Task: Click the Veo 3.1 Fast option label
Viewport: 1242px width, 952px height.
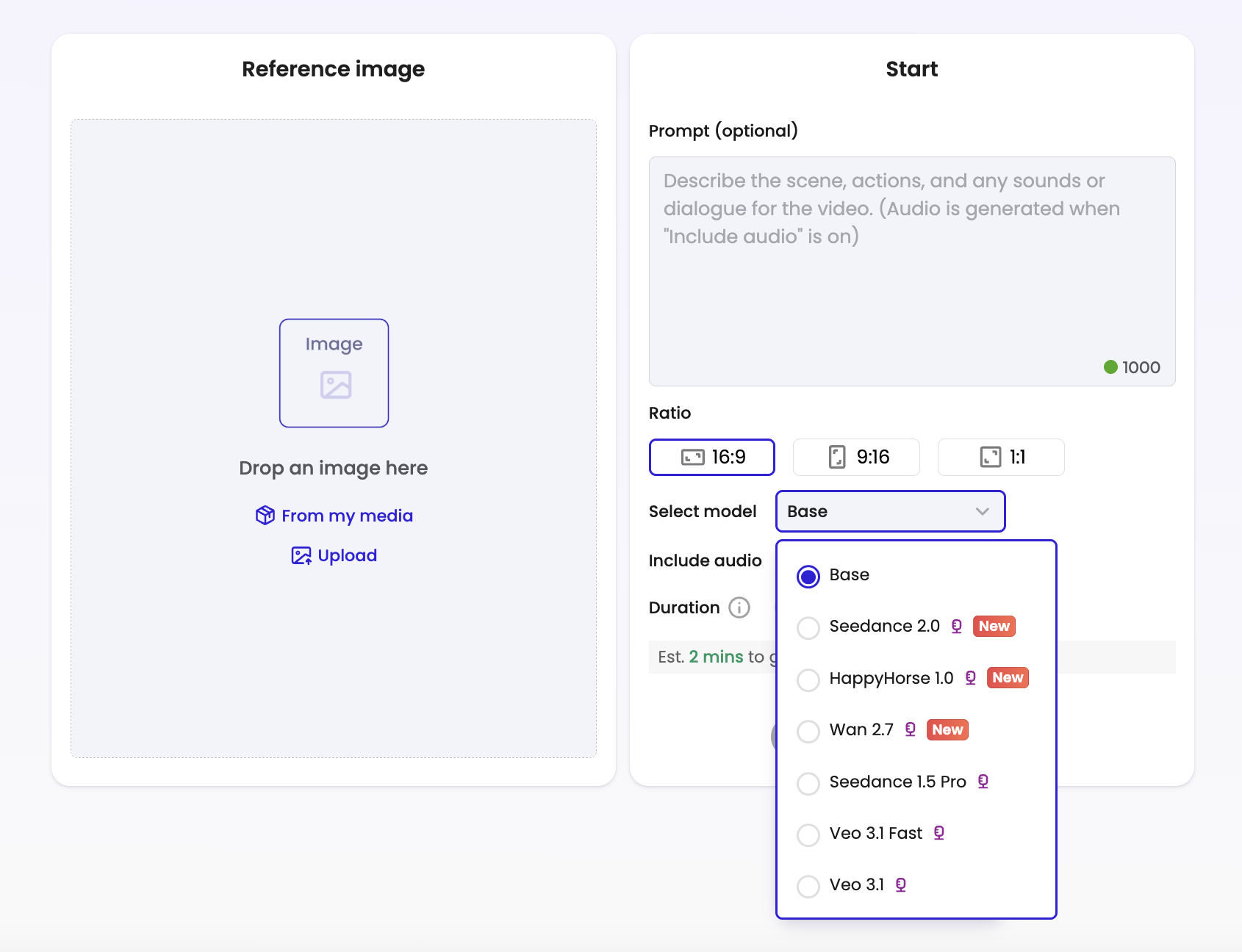Action: pyautogui.click(x=876, y=833)
